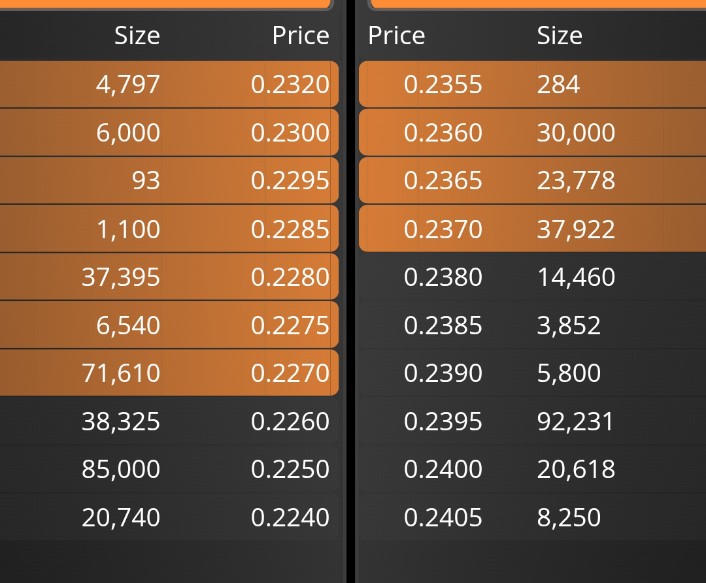Select ask size 3,852
This screenshot has height=583, width=706.
pyautogui.click(x=569, y=325)
